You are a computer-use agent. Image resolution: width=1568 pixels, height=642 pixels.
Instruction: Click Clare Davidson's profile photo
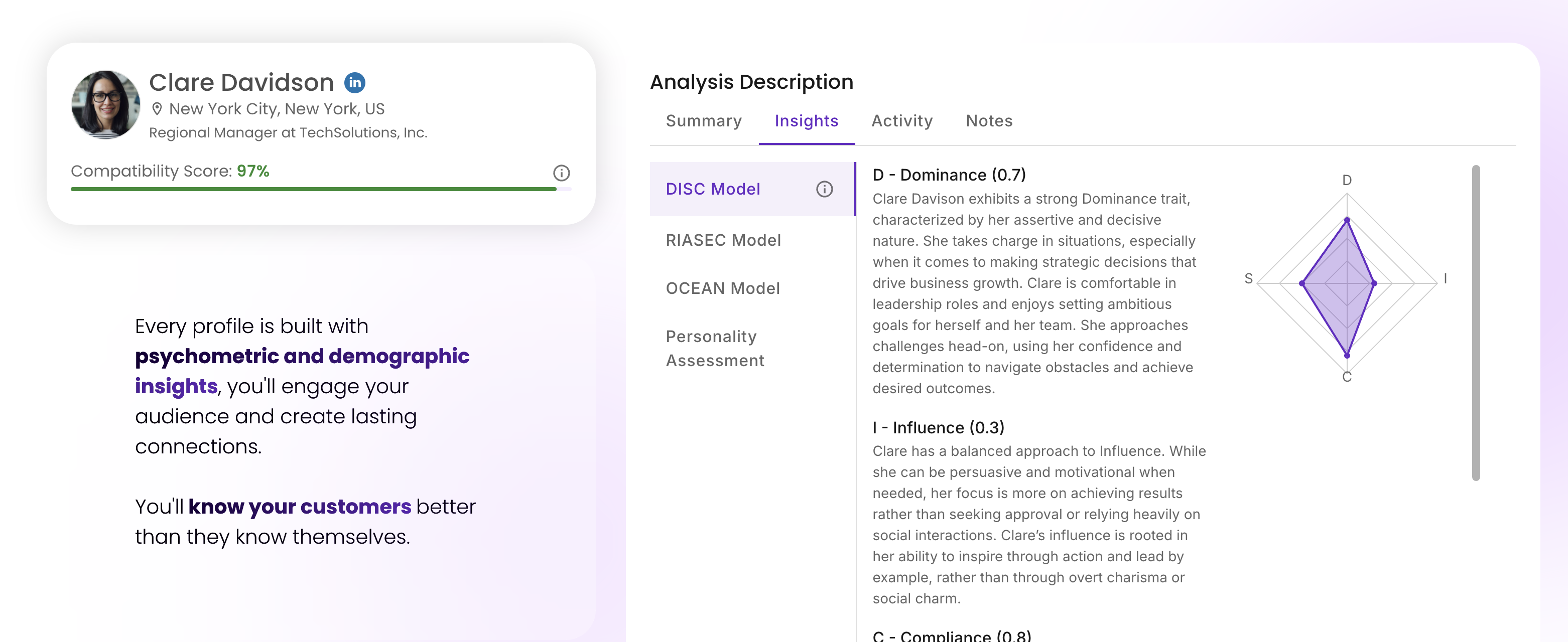105,105
